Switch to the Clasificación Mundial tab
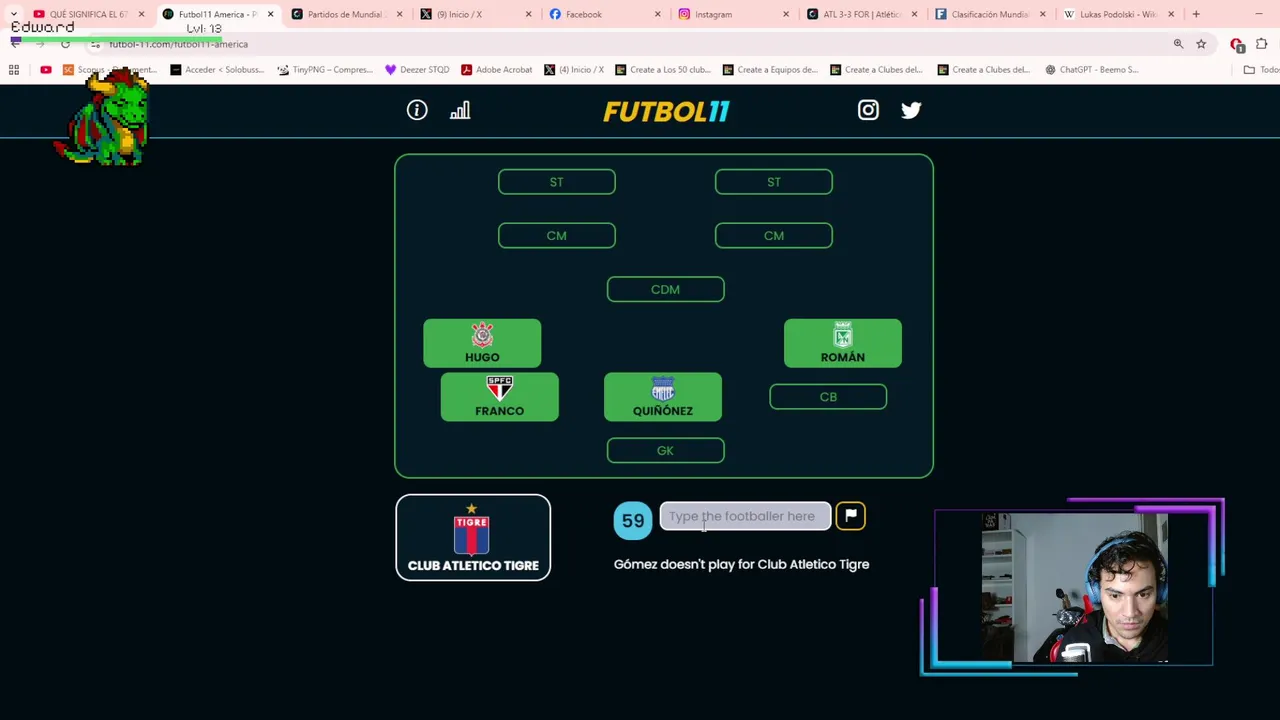The height and width of the screenshot is (720, 1280). click(990, 14)
